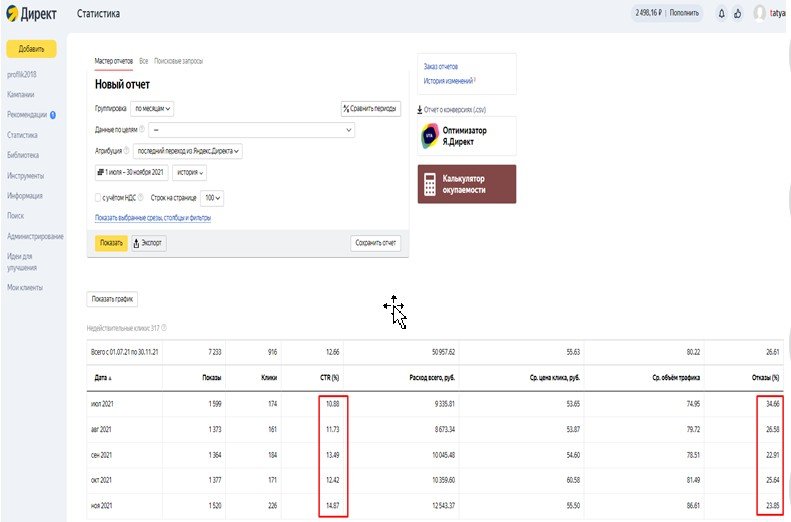This screenshot has width=791, height=522.
Task: Enable the 'с учётом НДС' checkbox
Action: click(98, 198)
